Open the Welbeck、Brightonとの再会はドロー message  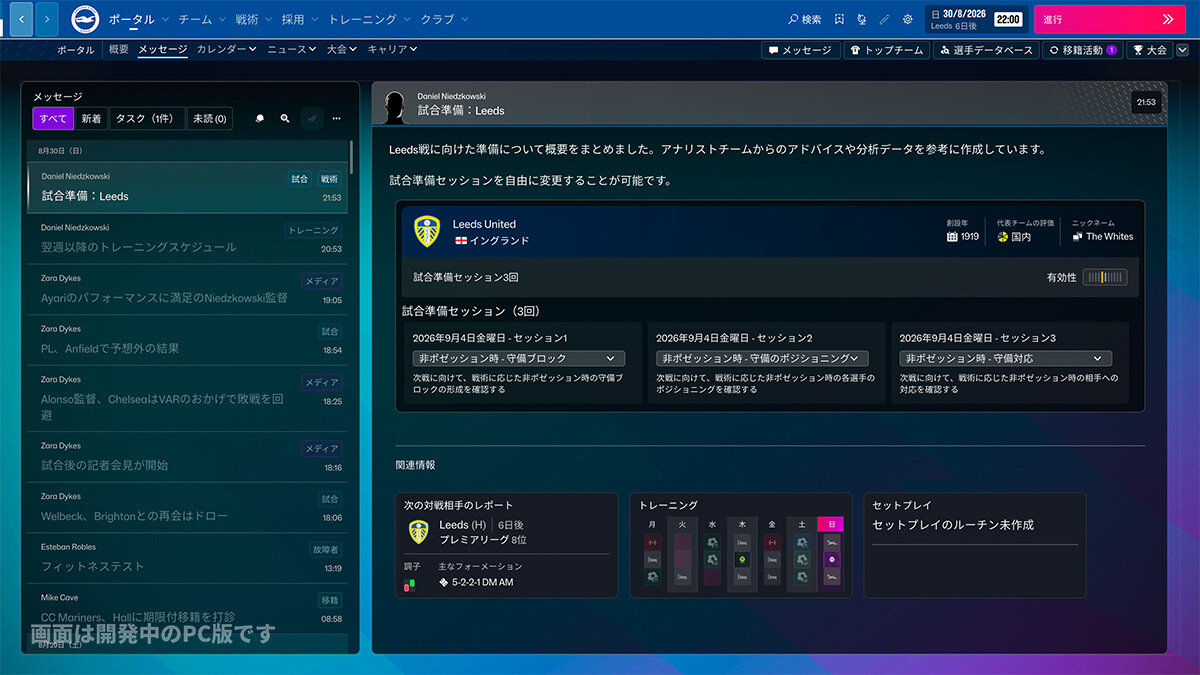(189, 508)
